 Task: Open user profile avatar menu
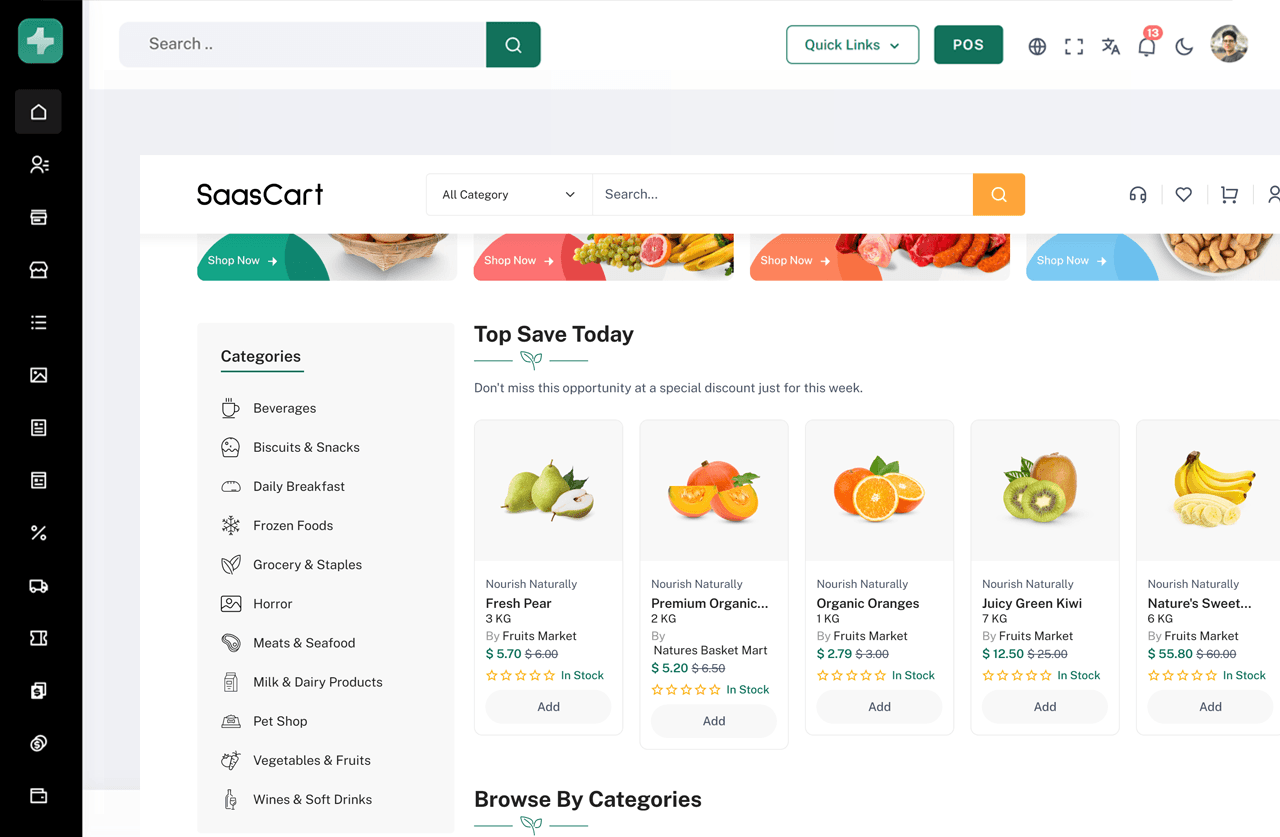point(1229,45)
